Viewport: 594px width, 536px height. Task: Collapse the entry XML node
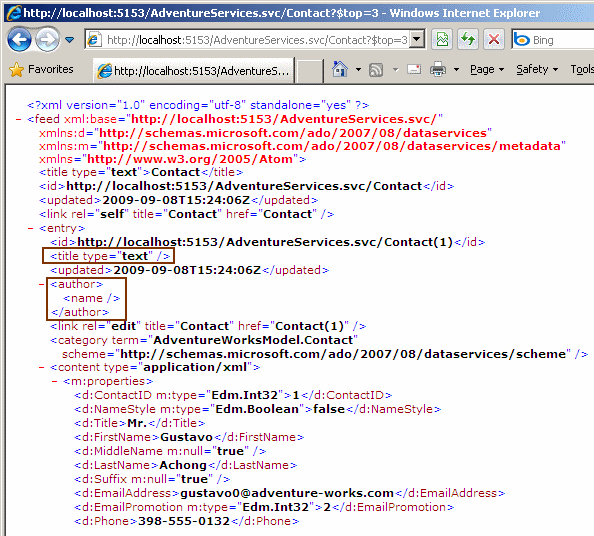(x=30, y=228)
